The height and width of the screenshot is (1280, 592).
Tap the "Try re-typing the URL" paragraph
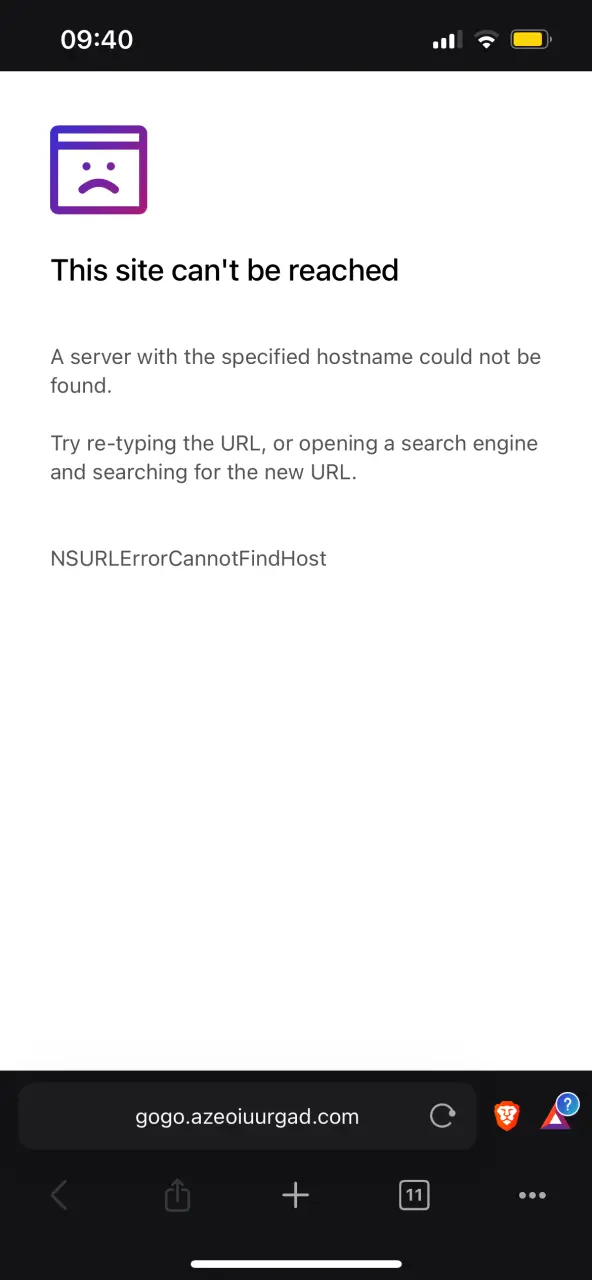click(295, 457)
